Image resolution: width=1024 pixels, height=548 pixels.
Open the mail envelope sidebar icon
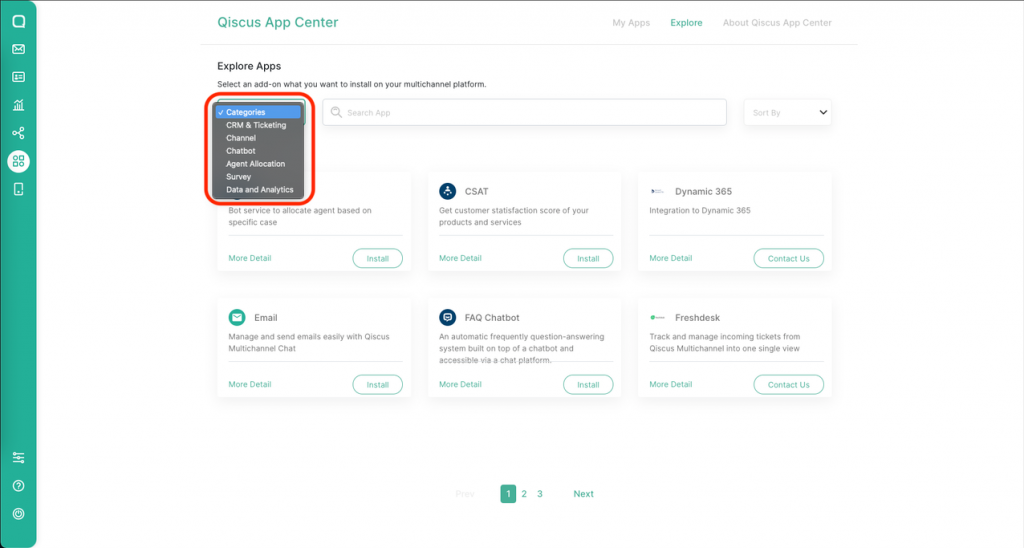[18, 49]
